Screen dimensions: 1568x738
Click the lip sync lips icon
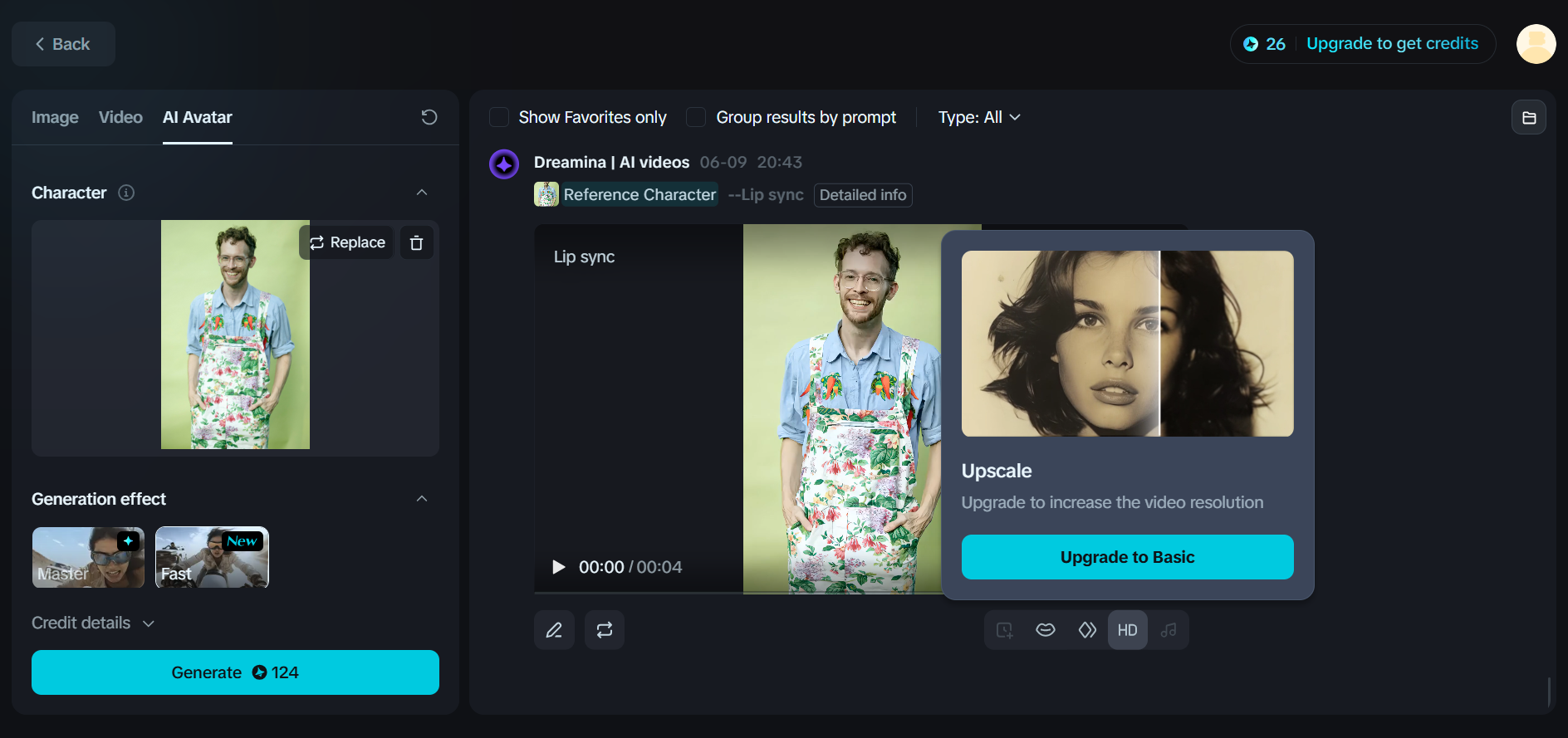click(x=1046, y=630)
